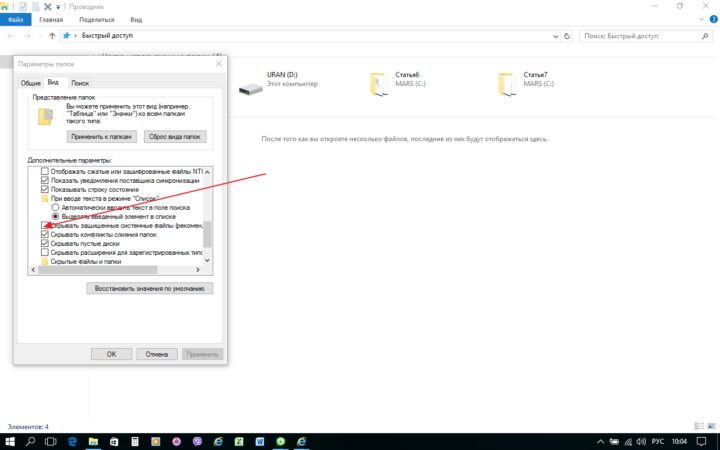
Task: Toggle Показать уведомления поставщика синхронизации checkbox
Action: coord(45,180)
